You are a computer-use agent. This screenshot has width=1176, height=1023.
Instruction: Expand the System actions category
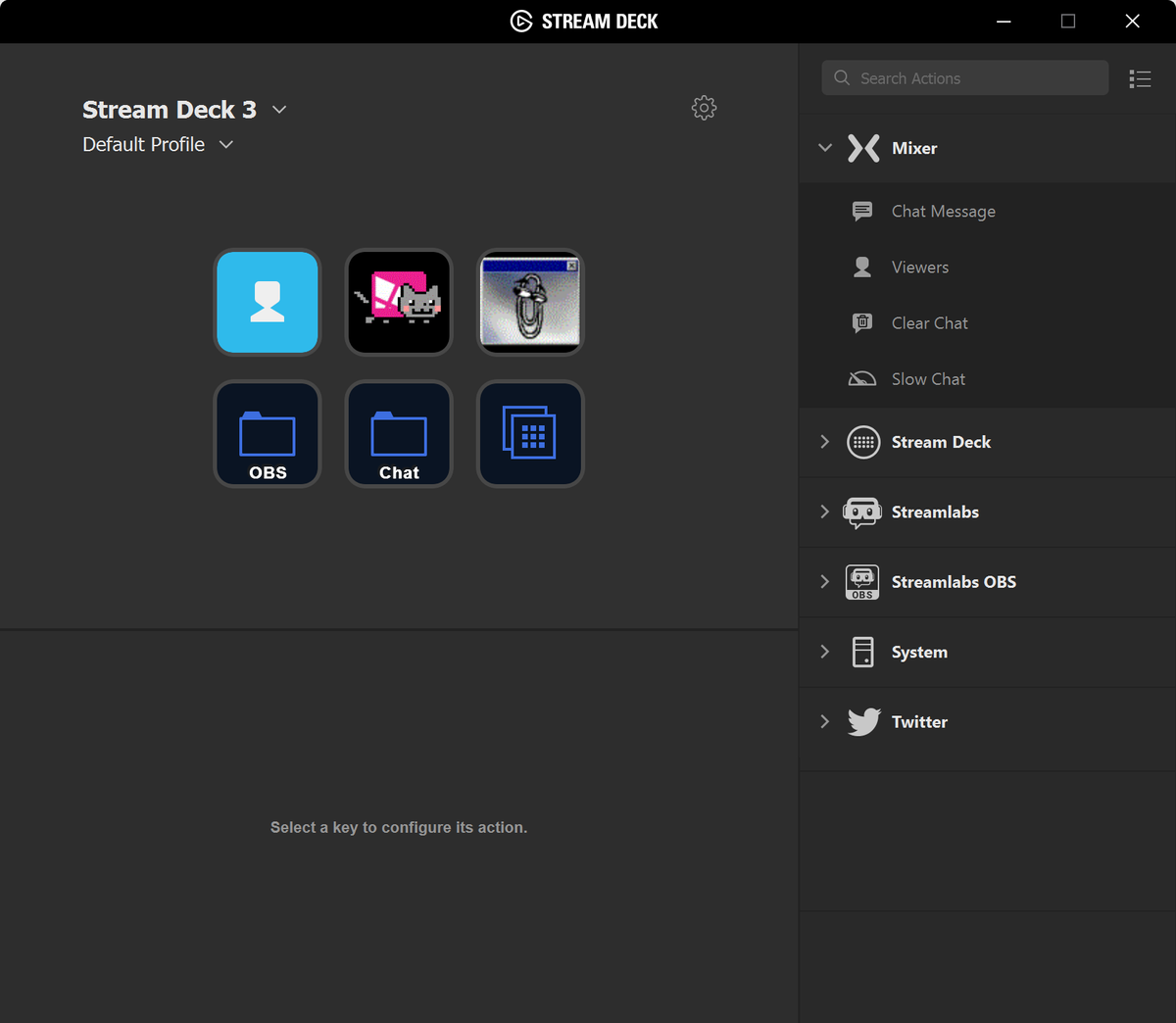click(x=825, y=652)
